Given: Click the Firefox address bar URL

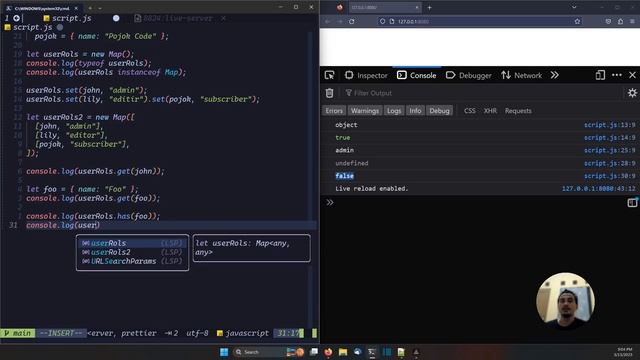Looking at the screenshot, I should coord(413,22).
